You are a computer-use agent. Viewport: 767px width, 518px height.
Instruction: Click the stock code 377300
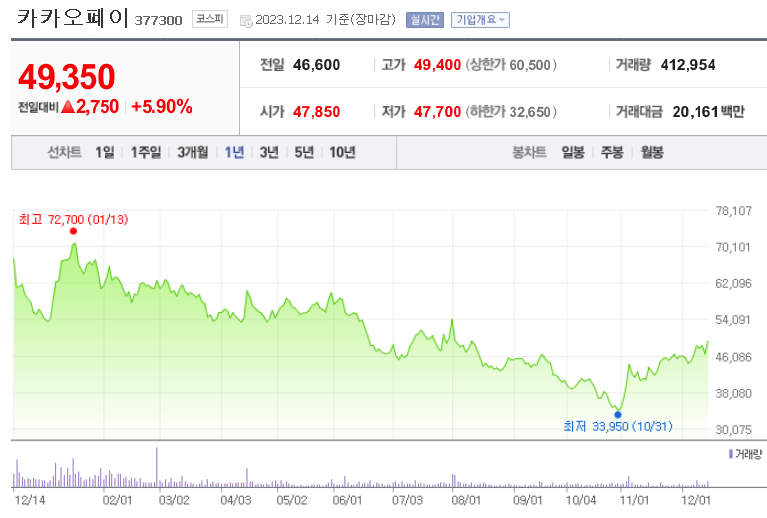158,21
